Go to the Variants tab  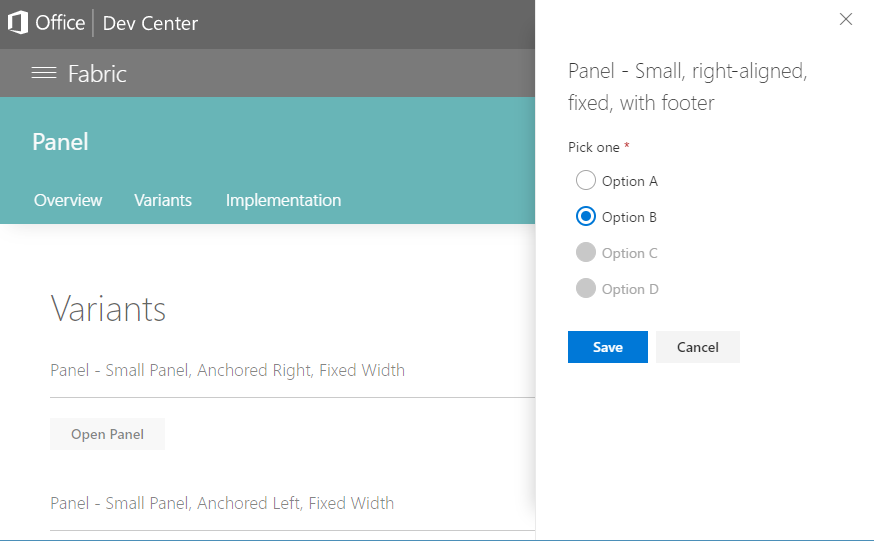click(x=163, y=200)
